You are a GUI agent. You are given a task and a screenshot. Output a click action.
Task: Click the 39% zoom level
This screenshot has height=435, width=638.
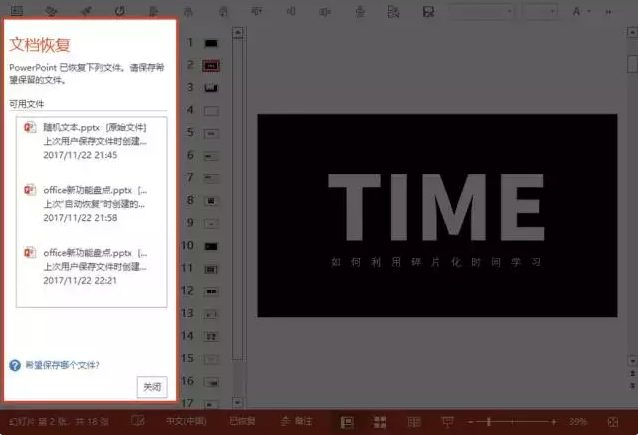coord(578,422)
